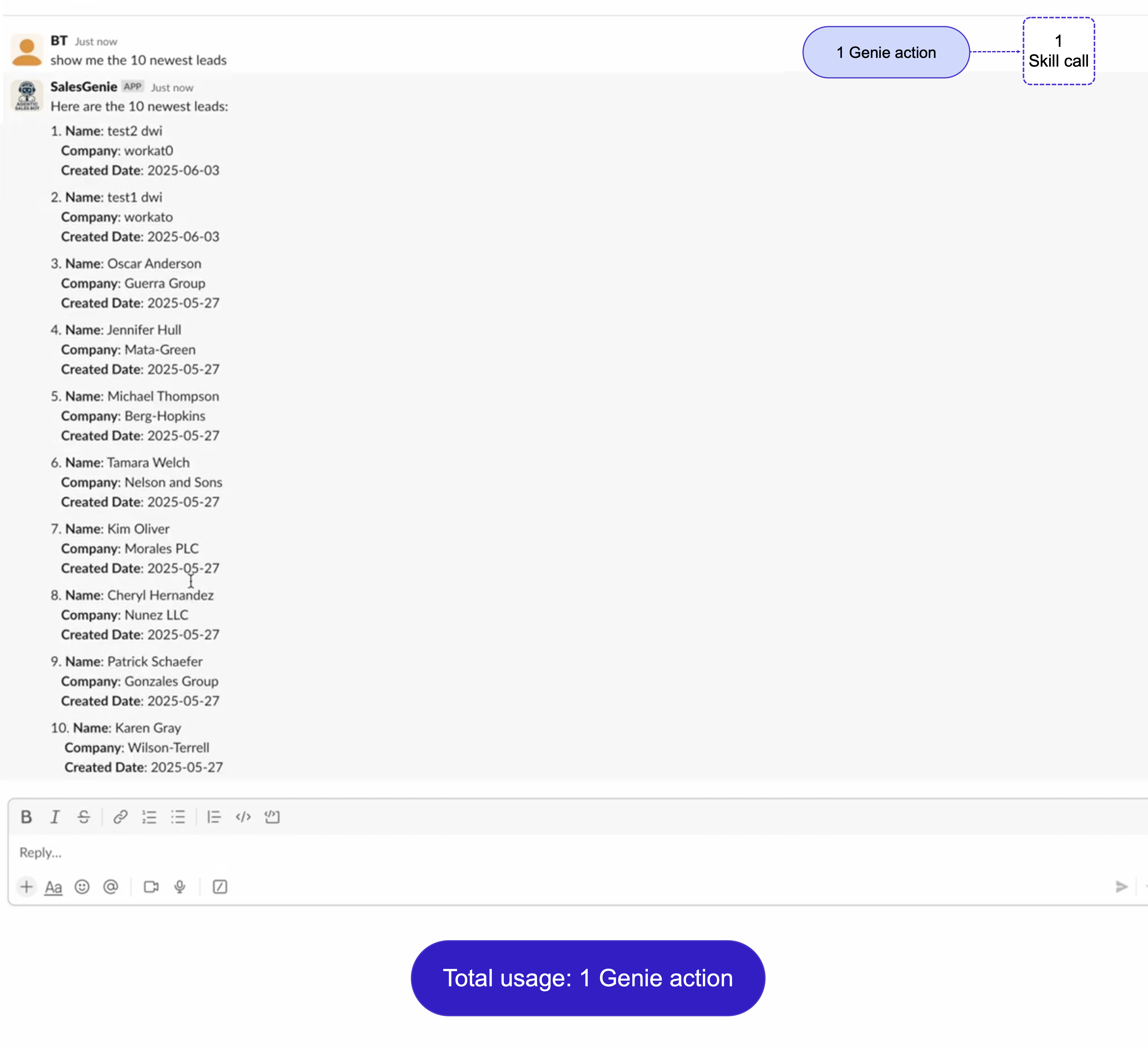
Task: Click the BT user avatar
Action: tap(27, 50)
